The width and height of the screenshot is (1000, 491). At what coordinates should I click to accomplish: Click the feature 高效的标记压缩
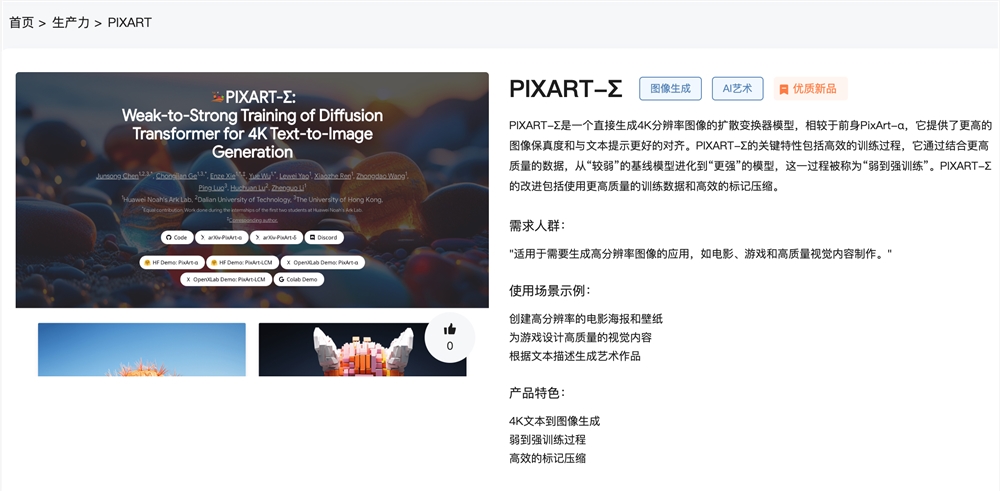pyautogui.click(x=547, y=458)
